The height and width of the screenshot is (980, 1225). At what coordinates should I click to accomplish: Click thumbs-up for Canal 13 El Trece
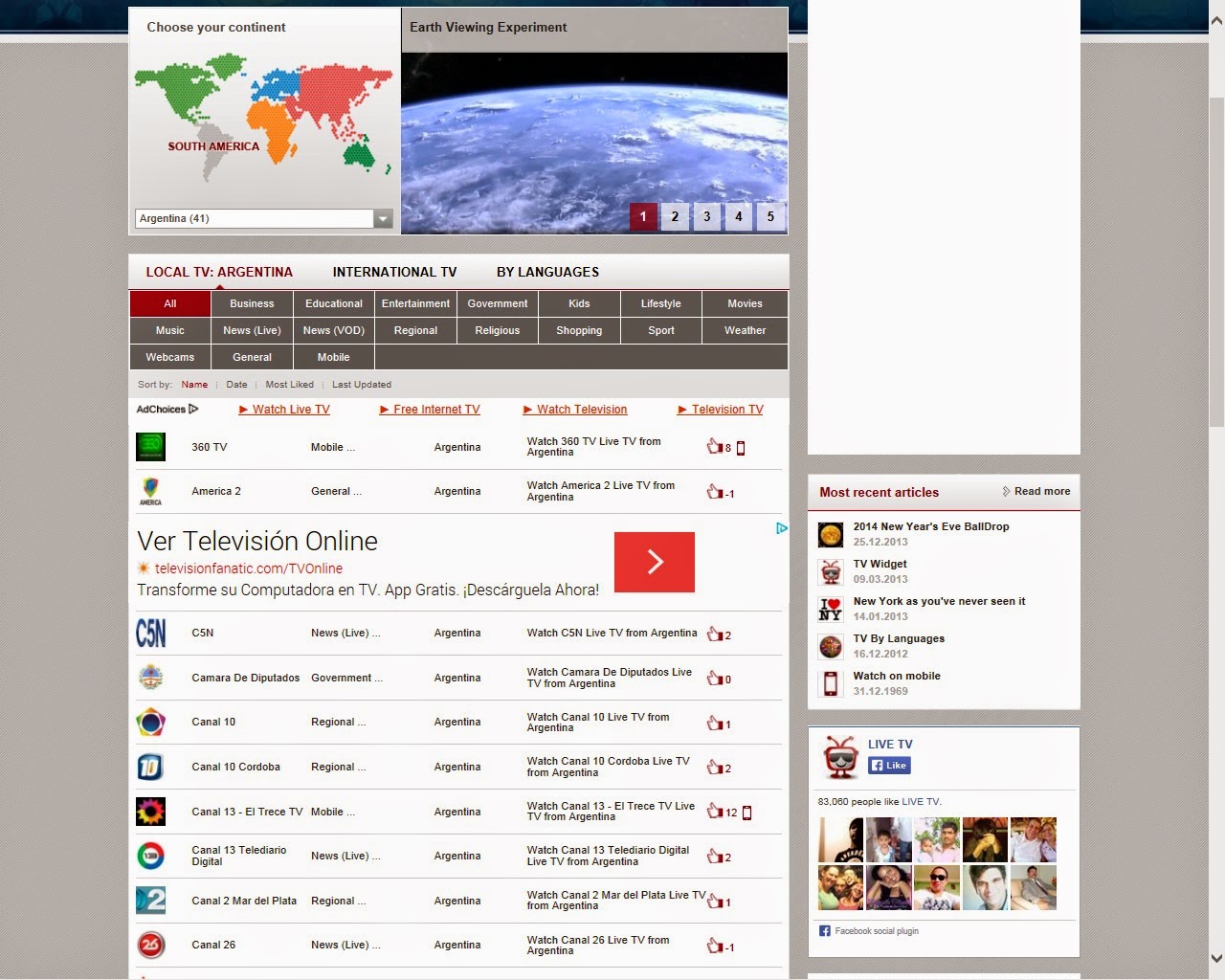click(x=714, y=812)
